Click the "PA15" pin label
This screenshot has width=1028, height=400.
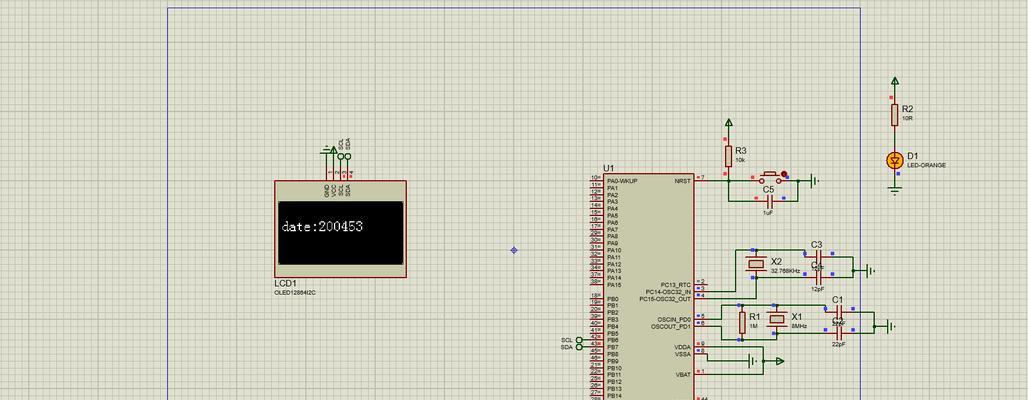614,285
